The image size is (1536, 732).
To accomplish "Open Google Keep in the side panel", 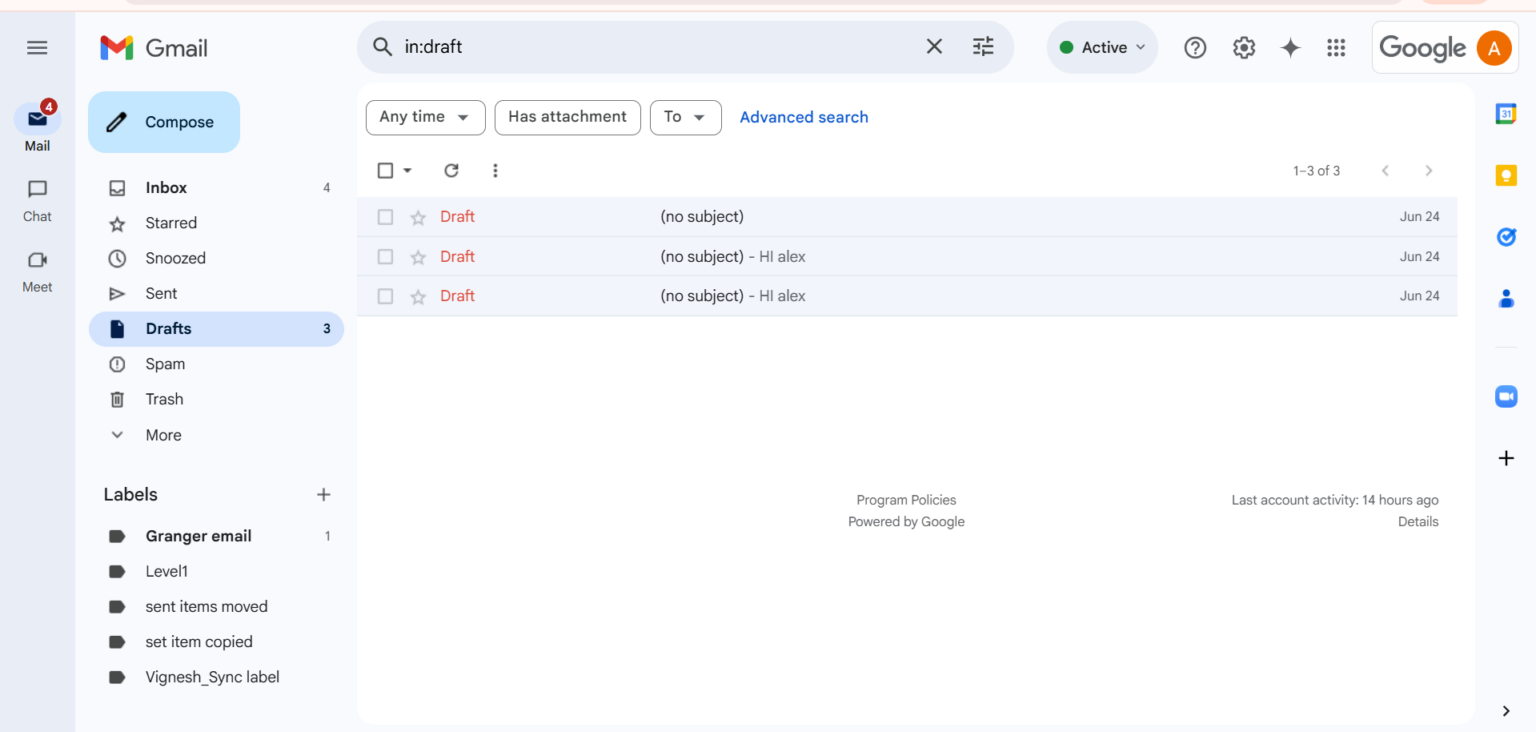I will pyautogui.click(x=1506, y=175).
